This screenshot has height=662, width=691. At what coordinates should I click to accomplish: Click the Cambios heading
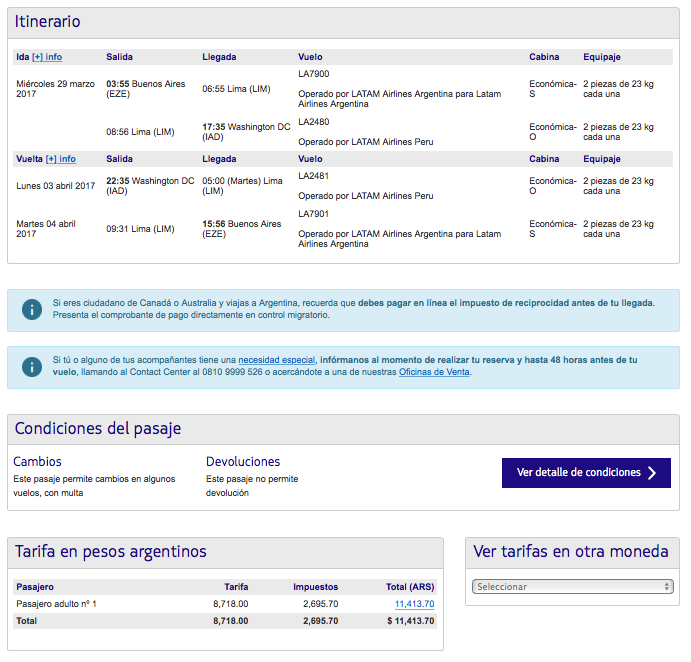37,462
